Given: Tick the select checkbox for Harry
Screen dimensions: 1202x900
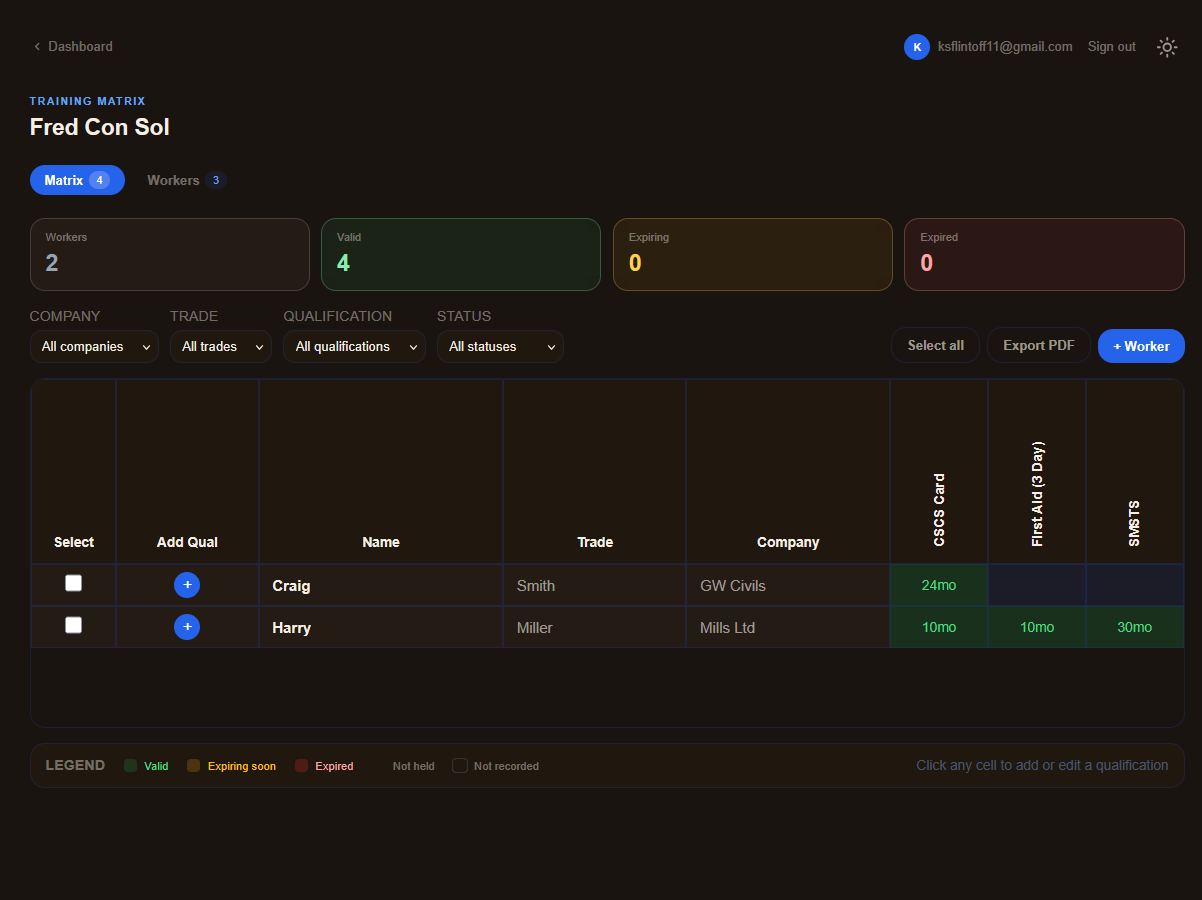Looking at the screenshot, I should (73, 625).
